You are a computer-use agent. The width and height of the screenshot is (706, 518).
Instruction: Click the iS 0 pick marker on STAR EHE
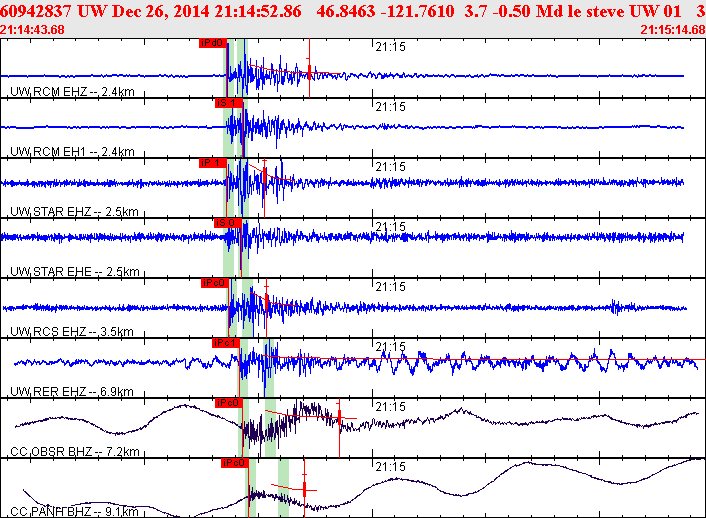[x=227, y=223]
